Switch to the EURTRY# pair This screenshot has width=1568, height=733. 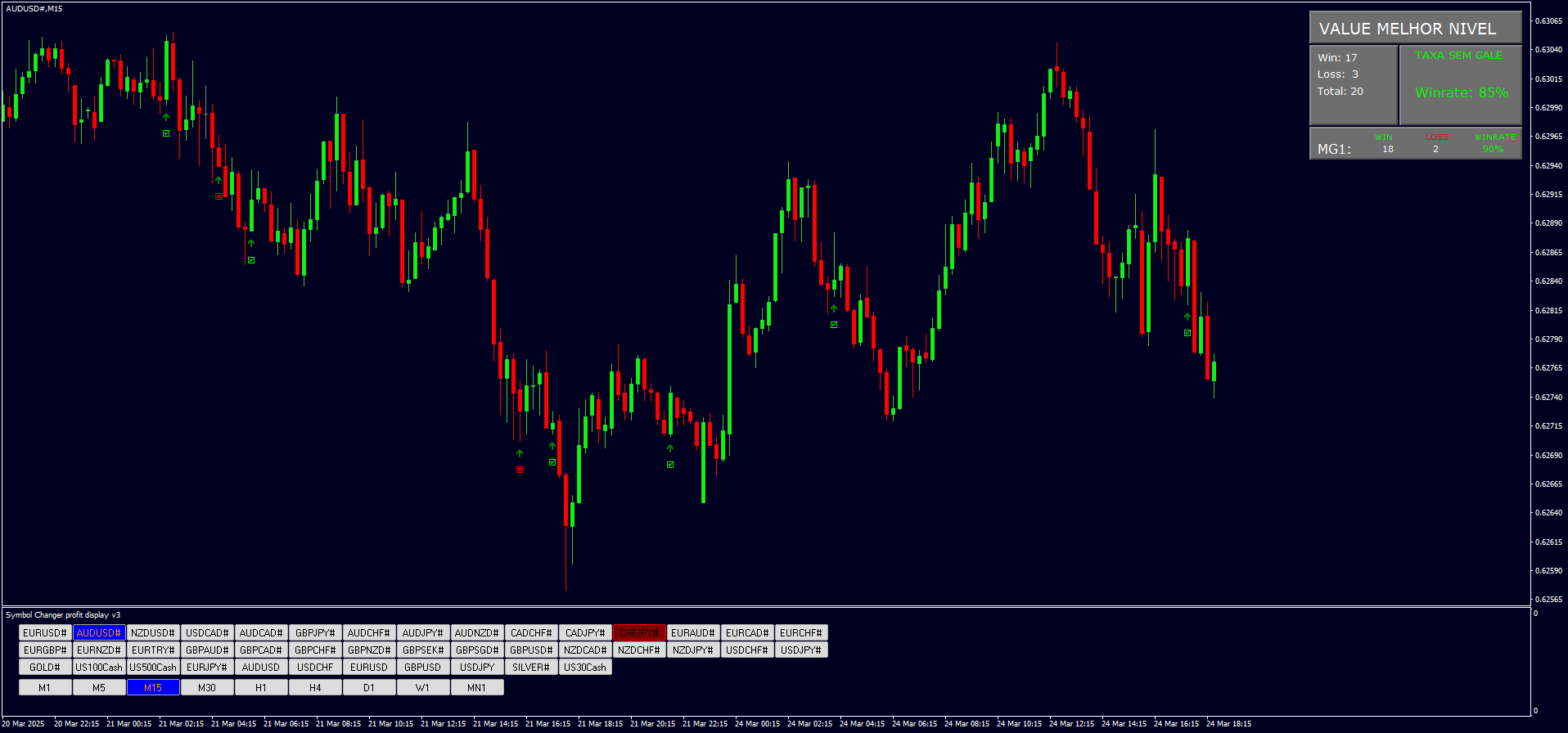[152, 650]
